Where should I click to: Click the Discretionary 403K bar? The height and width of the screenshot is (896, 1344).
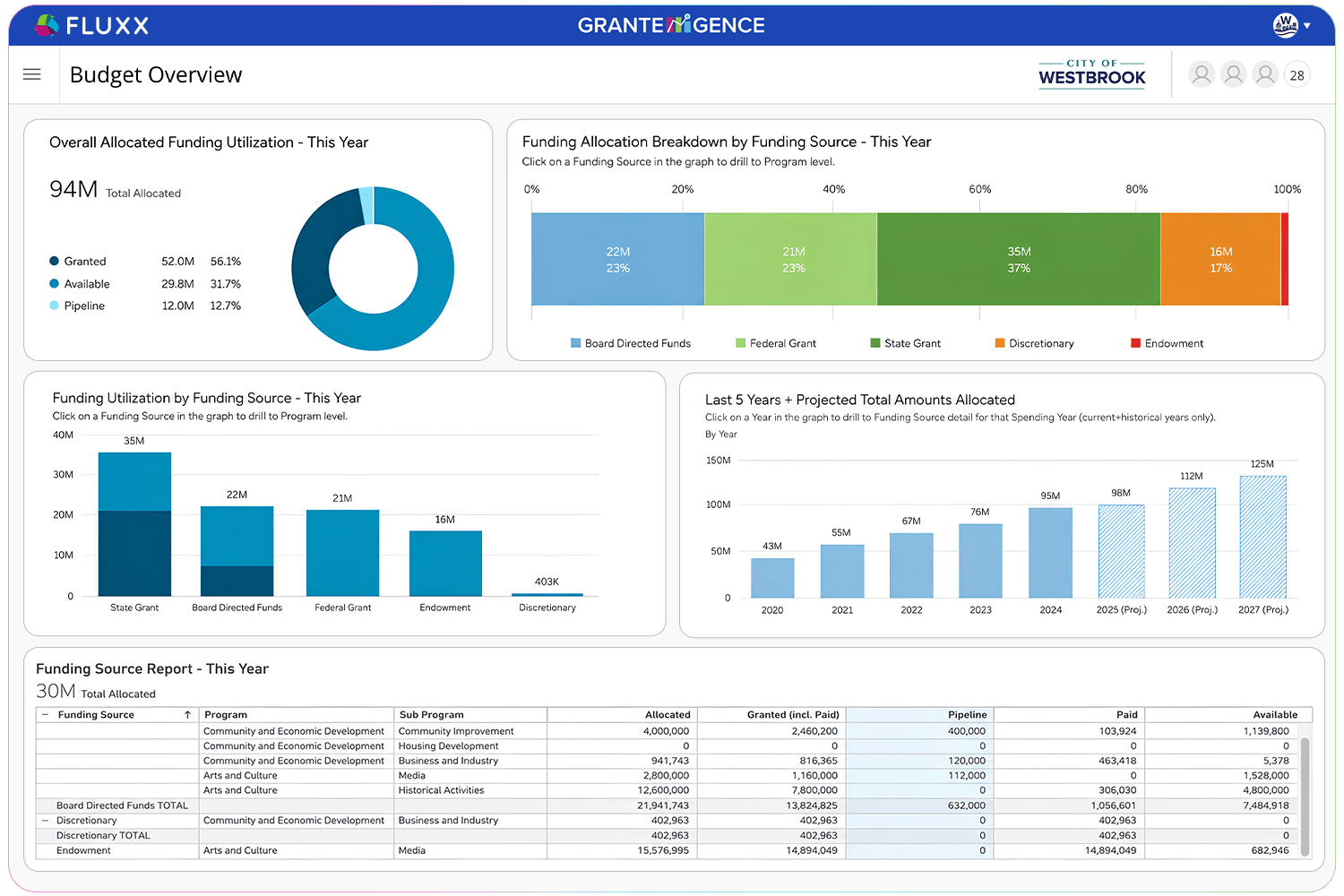pyautogui.click(x=547, y=594)
